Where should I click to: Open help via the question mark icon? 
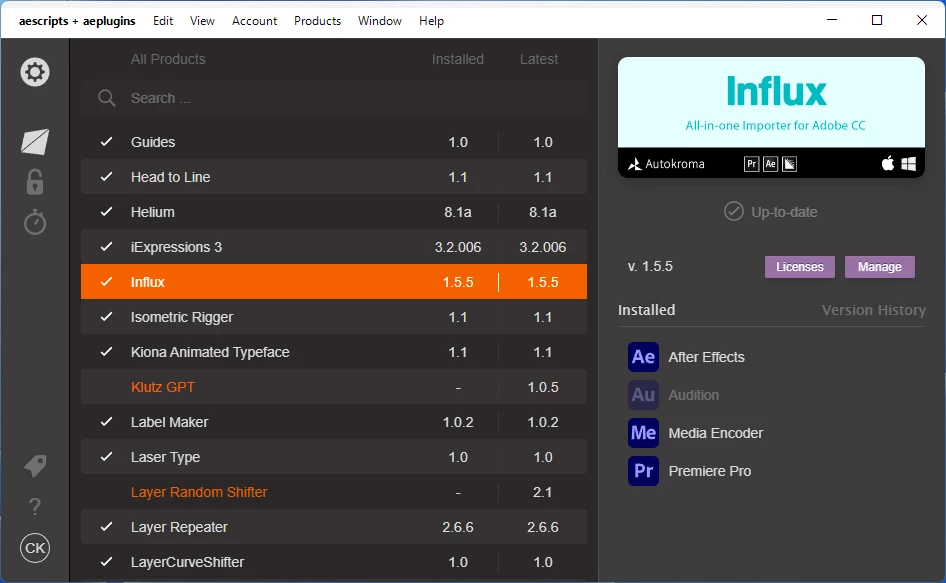35,506
